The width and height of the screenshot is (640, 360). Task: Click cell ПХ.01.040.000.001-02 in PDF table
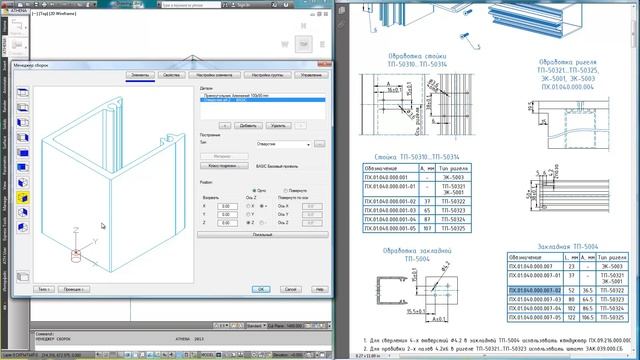tap(390, 201)
